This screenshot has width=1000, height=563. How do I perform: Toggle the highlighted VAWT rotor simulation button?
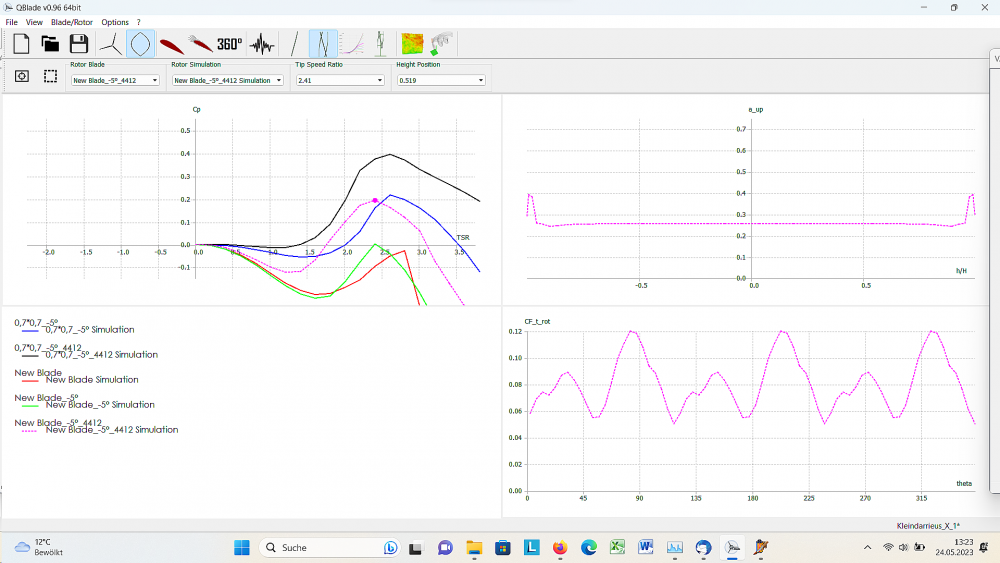(x=323, y=43)
